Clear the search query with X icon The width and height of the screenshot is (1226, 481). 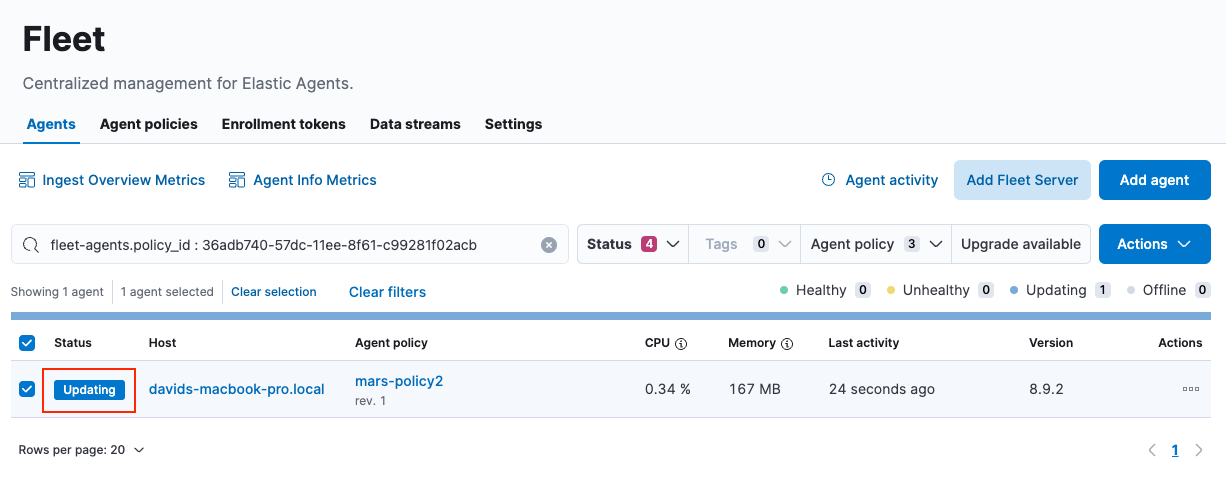549,245
